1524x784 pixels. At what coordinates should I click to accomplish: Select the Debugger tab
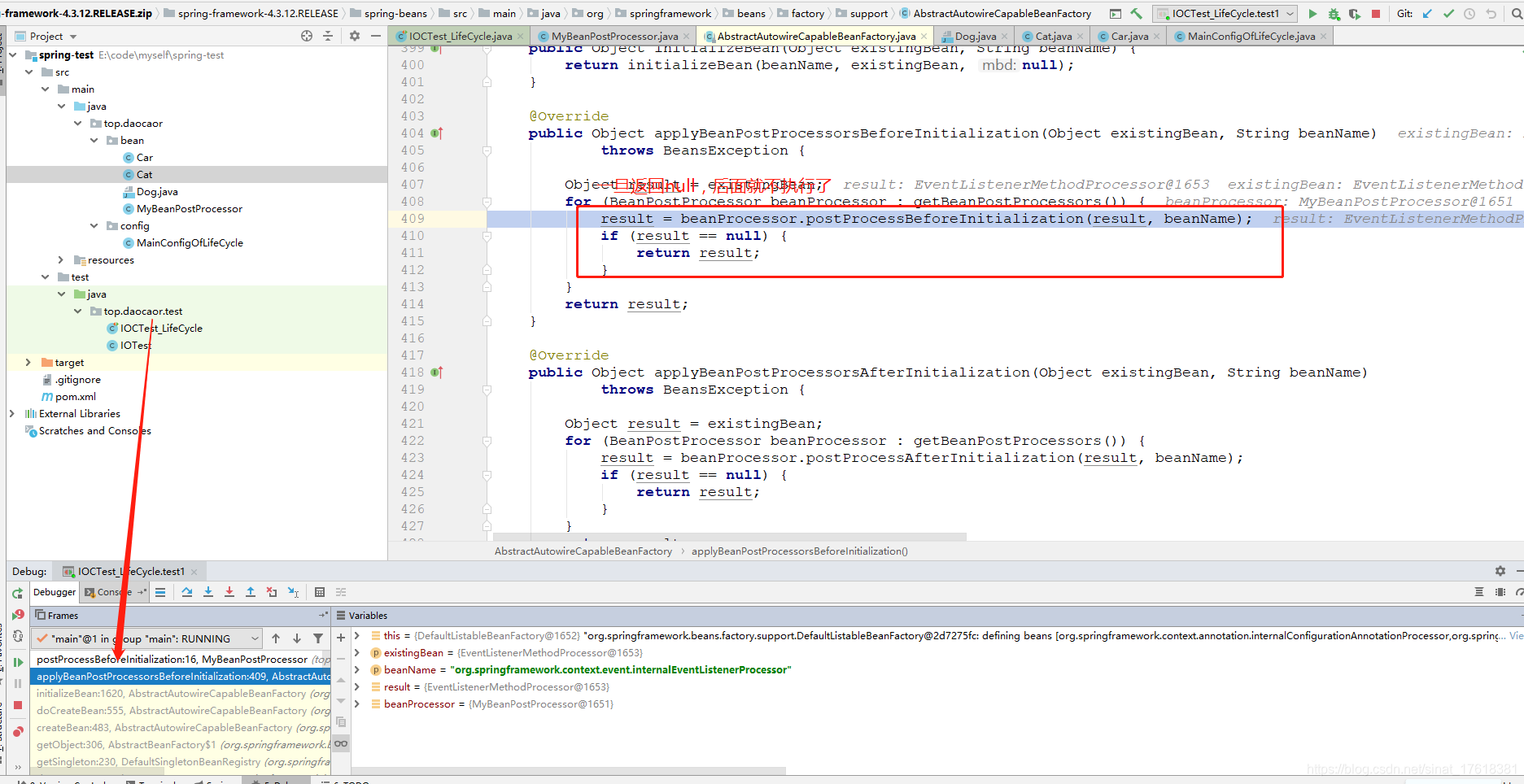[x=55, y=592]
